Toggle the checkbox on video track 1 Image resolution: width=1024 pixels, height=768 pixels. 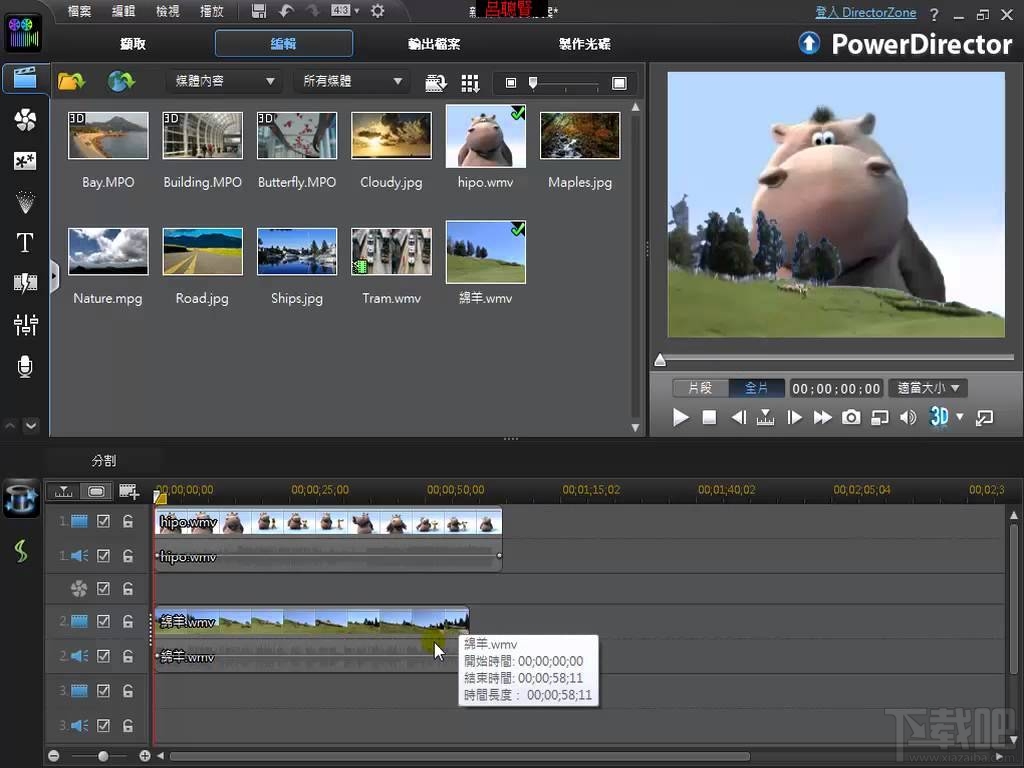103,521
